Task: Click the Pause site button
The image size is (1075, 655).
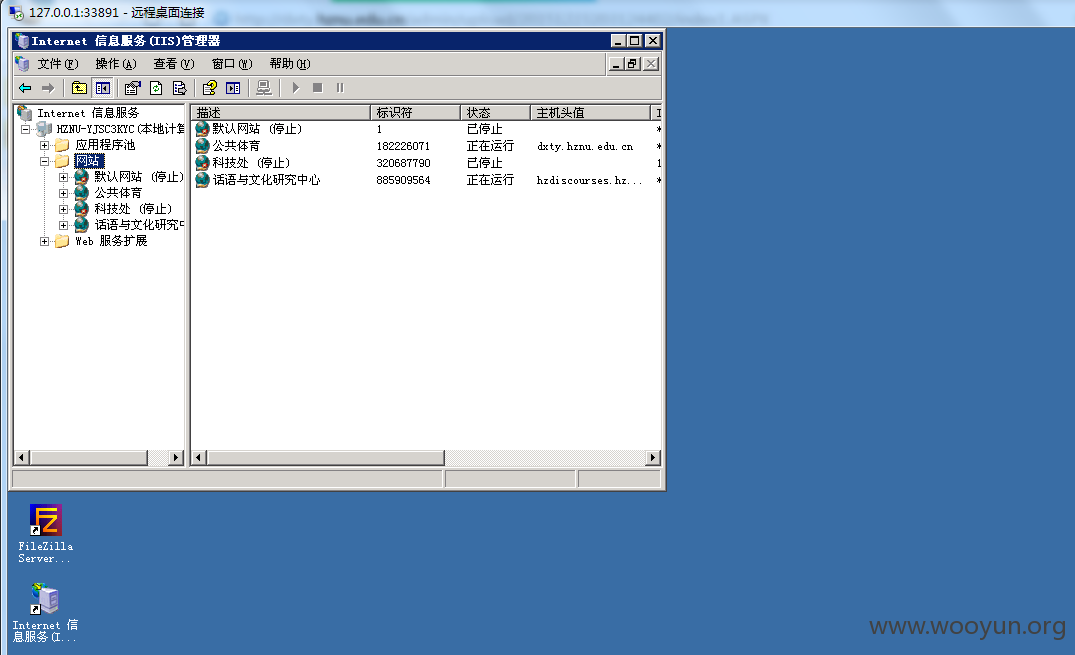Action: click(x=340, y=88)
